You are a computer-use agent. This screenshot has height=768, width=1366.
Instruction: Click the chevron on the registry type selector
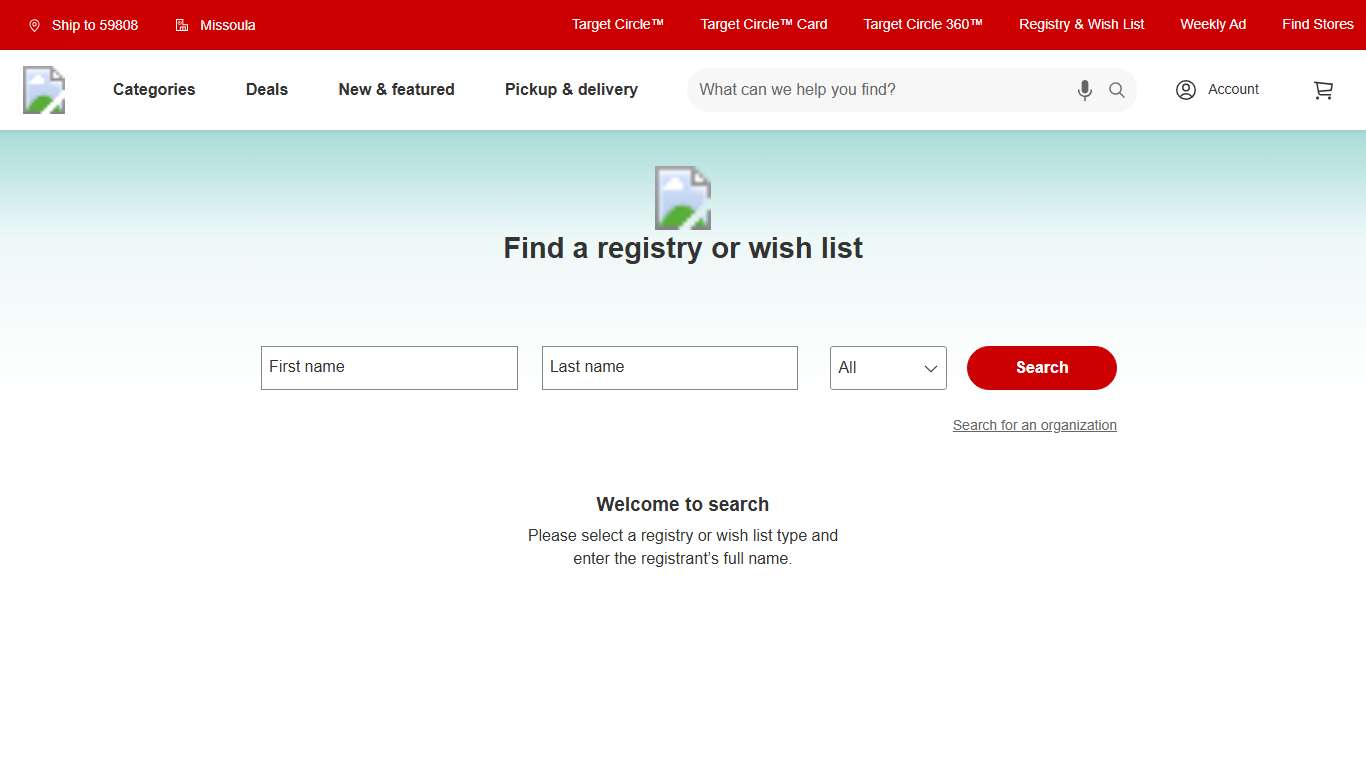point(930,368)
